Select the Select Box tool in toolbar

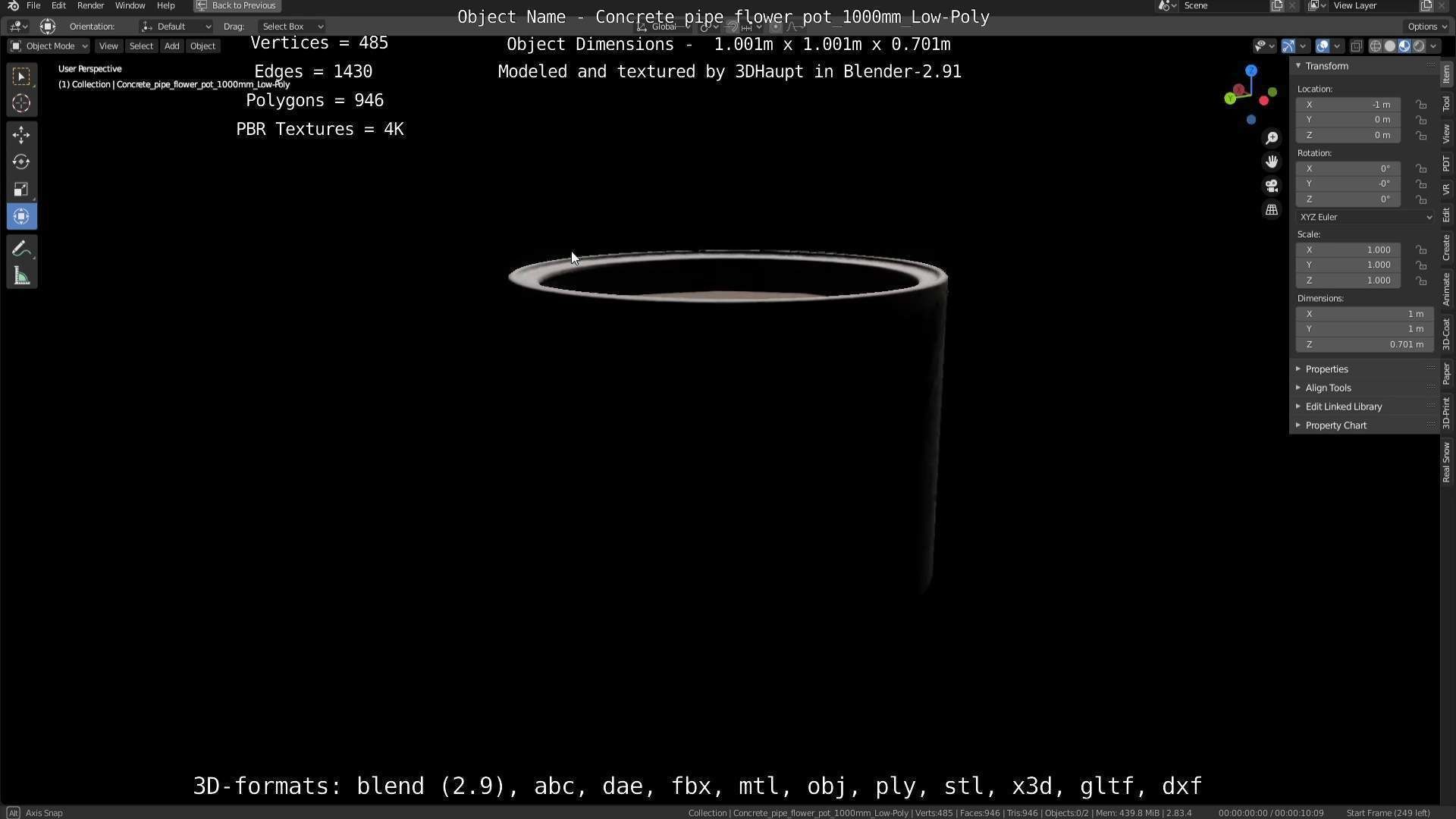click(21, 76)
